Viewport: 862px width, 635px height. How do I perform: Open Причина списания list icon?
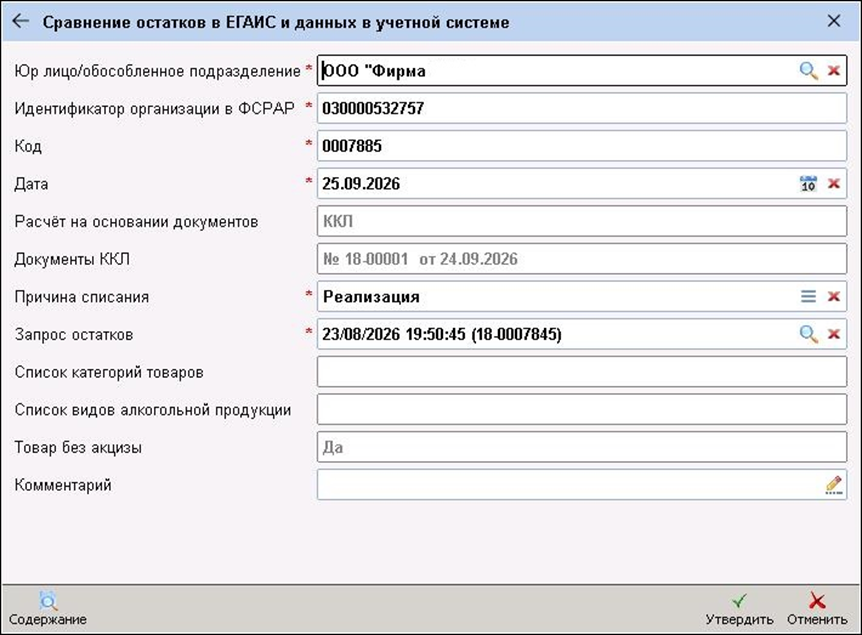[x=808, y=296]
